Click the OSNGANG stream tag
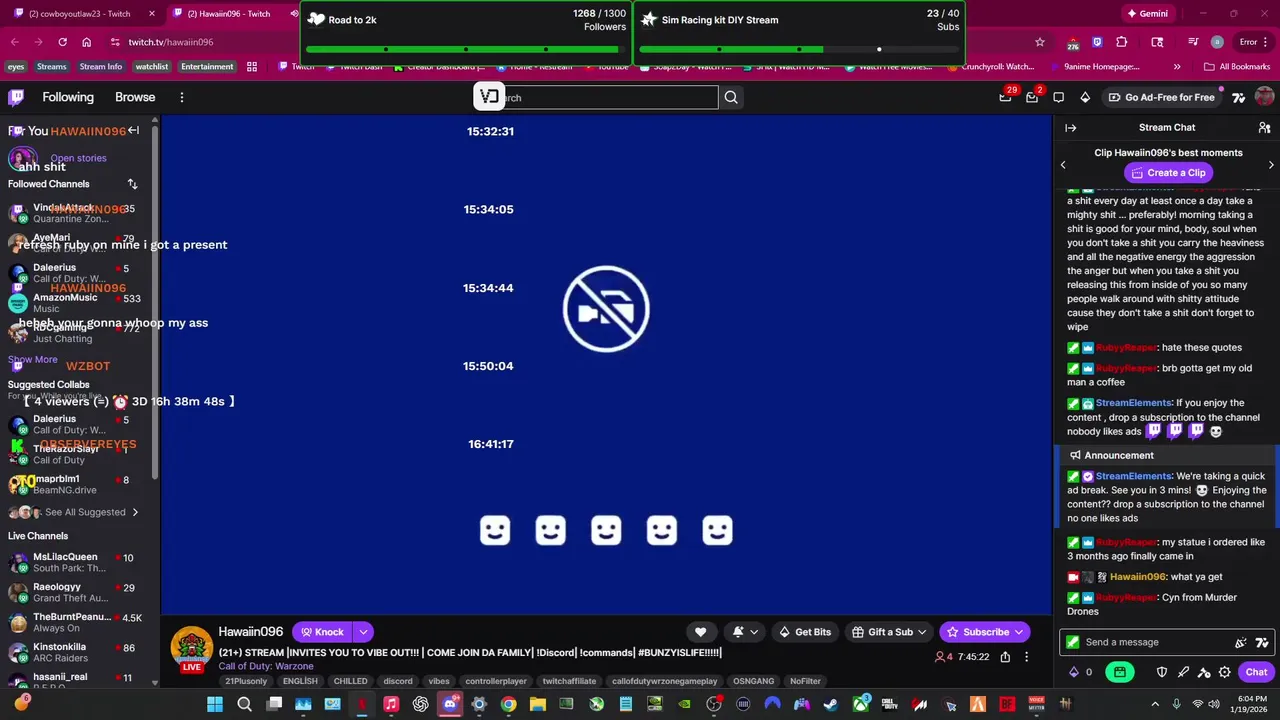Image resolution: width=1280 pixels, height=720 pixels. (x=753, y=681)
